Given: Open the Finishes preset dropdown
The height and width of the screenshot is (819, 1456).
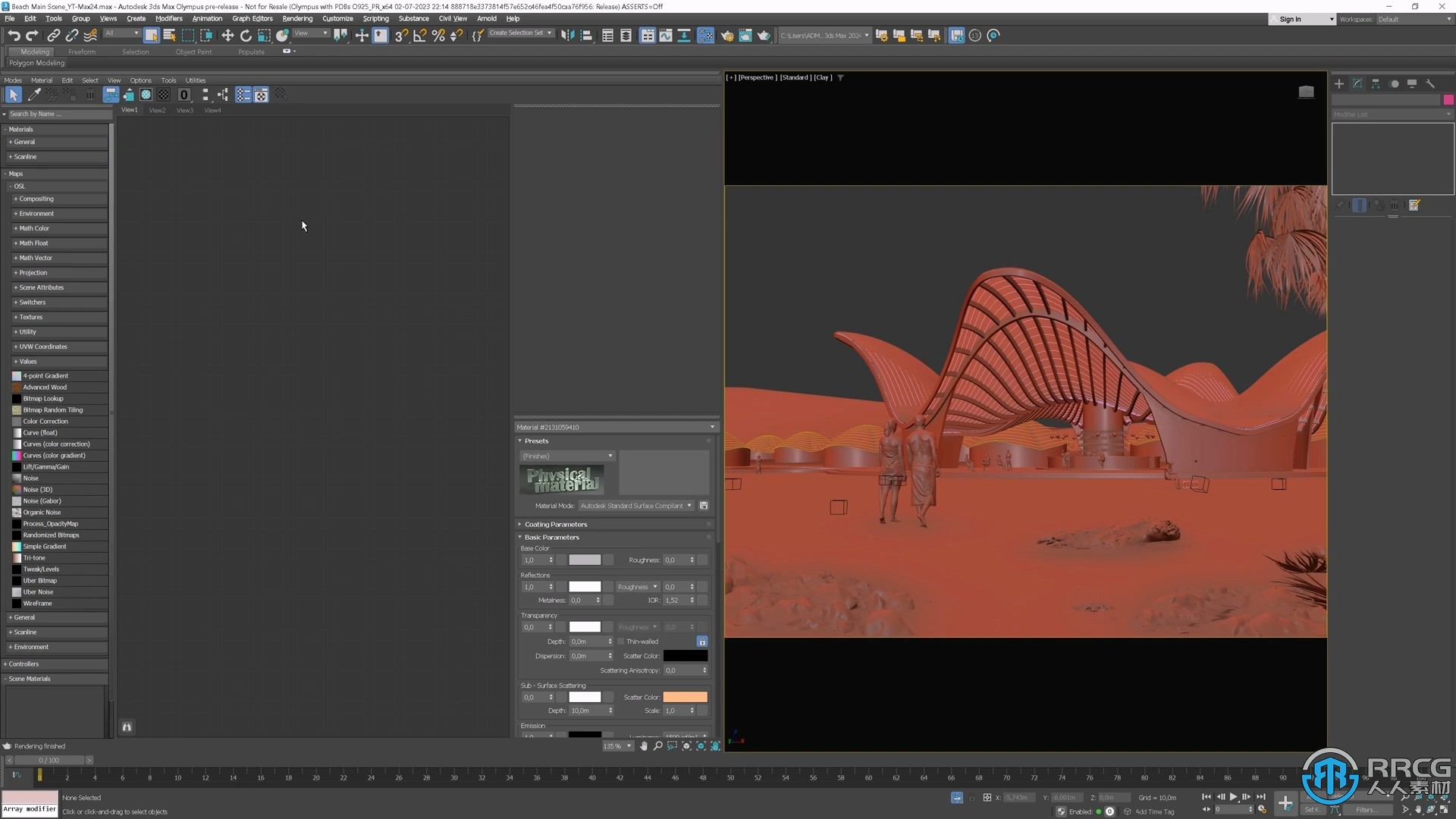Looking at the screenshot, I should pos(610,456).
